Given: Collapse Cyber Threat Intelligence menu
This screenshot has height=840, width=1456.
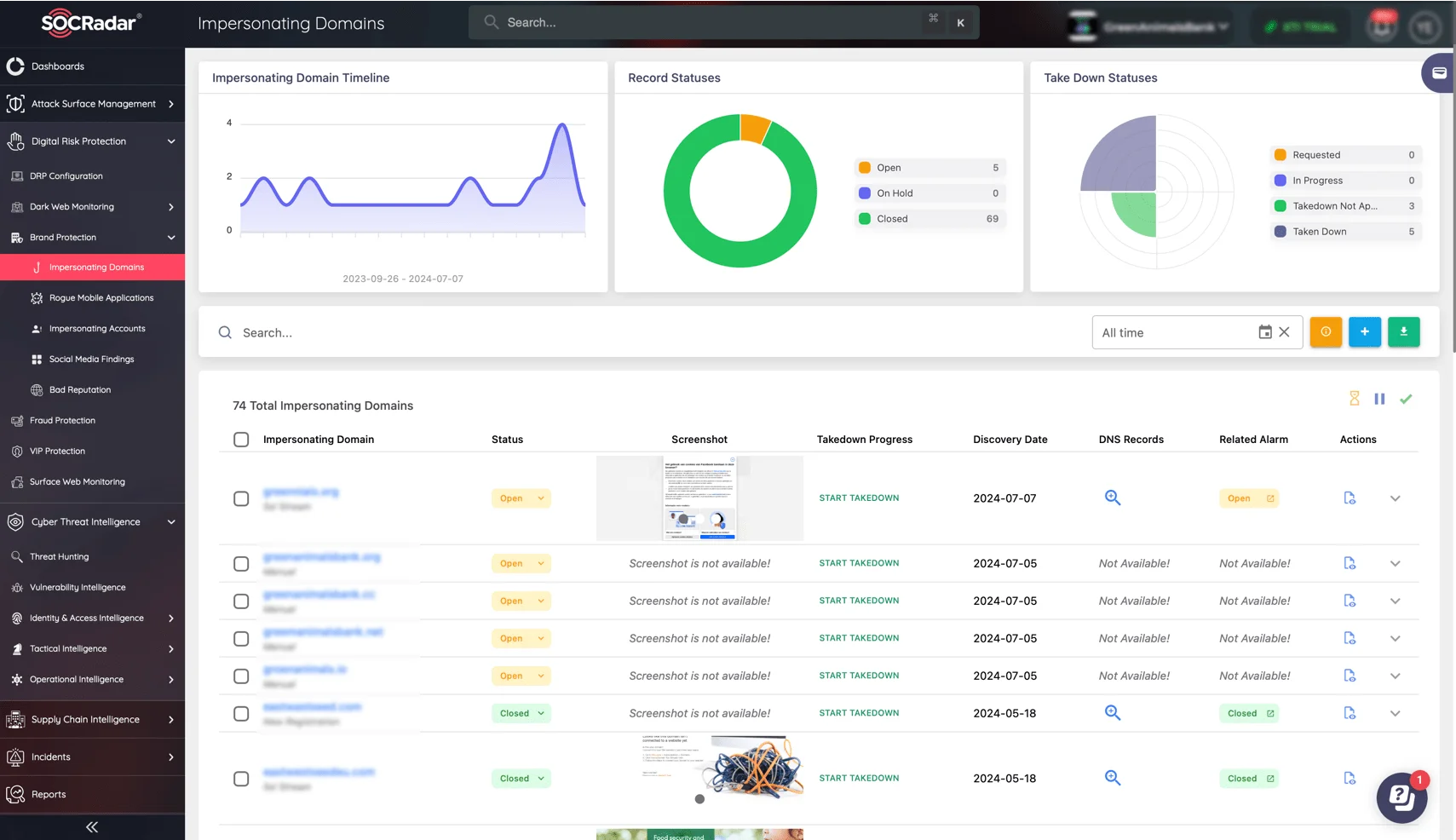Looking at the screenshot, I should point(92,521).
